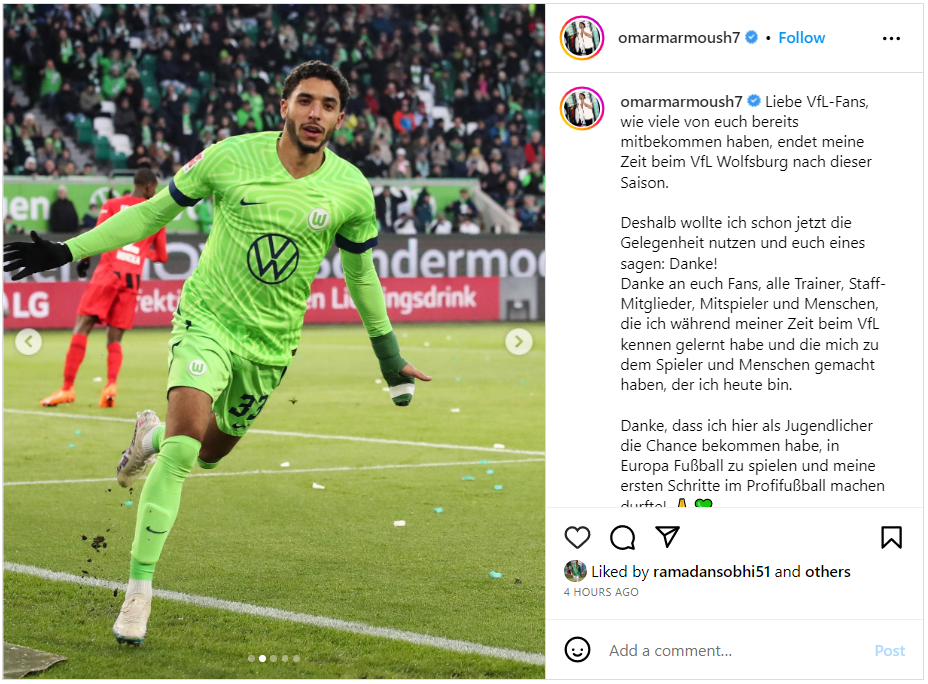Select the last carousel dot indicator
Viewport: 928px width, 684px height.
297,658
